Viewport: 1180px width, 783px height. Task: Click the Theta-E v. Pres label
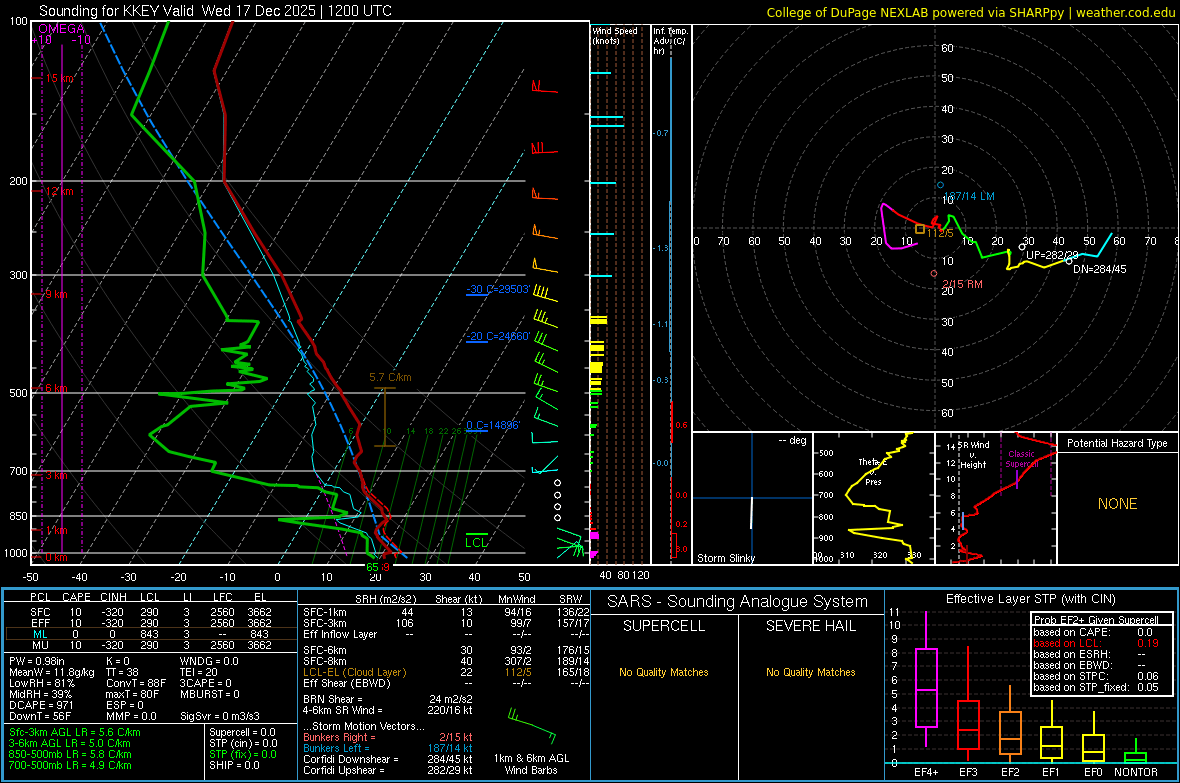[x=873, y=472]
